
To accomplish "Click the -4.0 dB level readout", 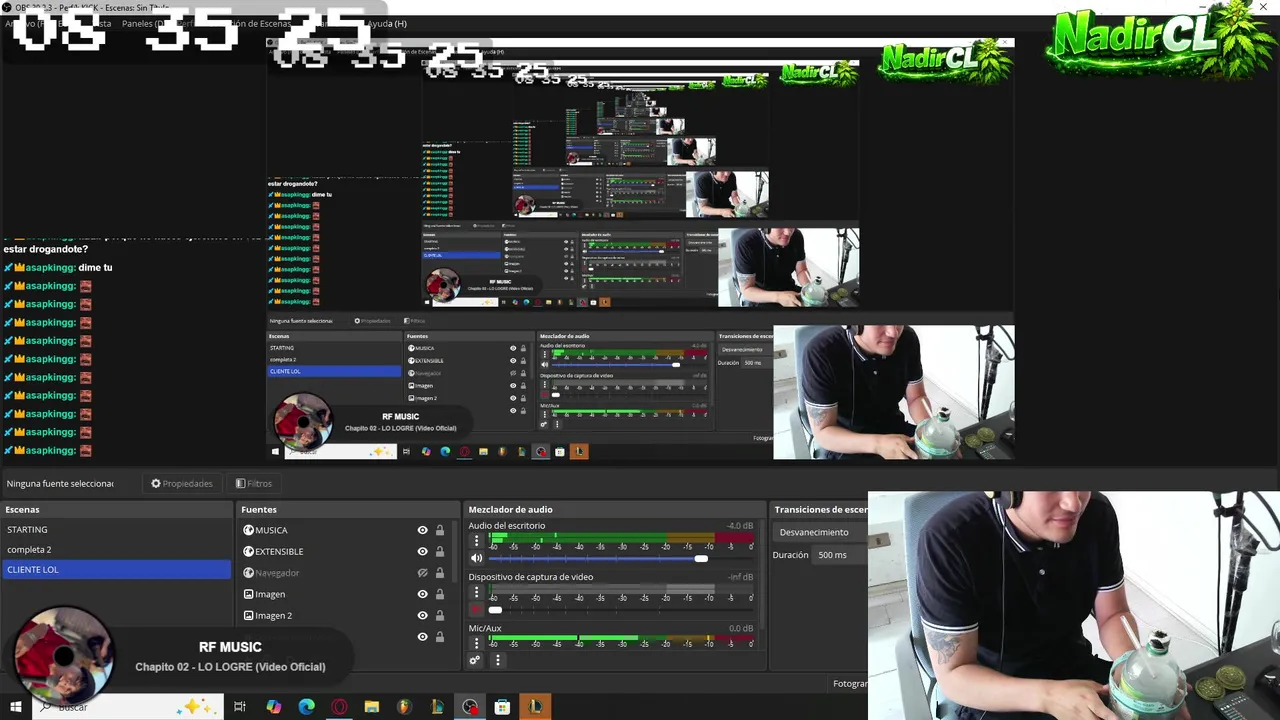I will click(740, 526).
